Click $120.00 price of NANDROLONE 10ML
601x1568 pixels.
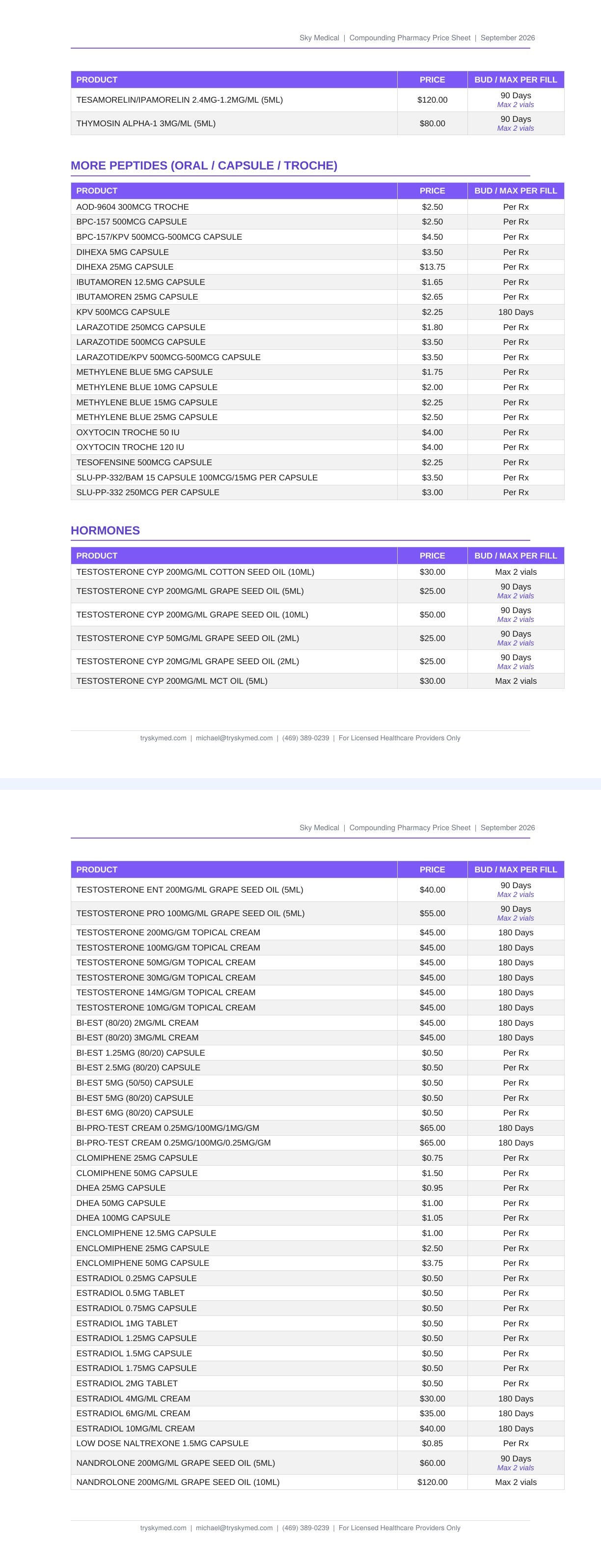tap(433, 1482)
